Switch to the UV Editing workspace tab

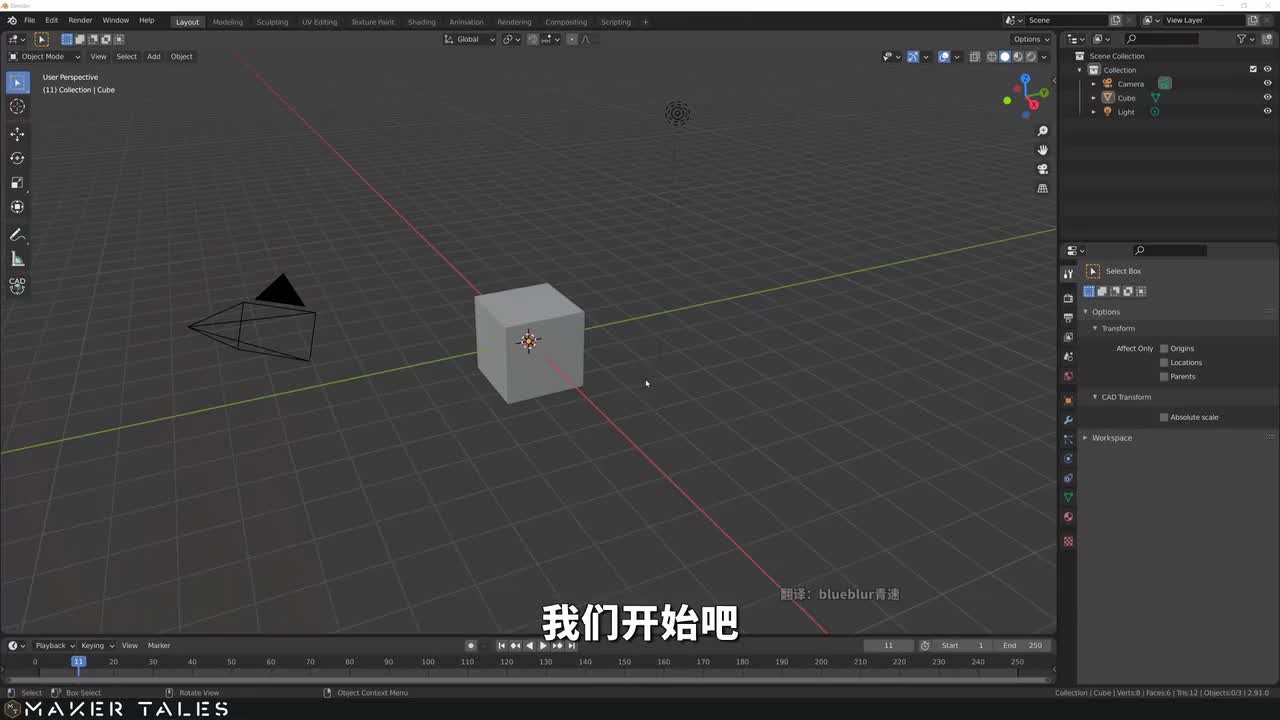(x=319, y=22)
